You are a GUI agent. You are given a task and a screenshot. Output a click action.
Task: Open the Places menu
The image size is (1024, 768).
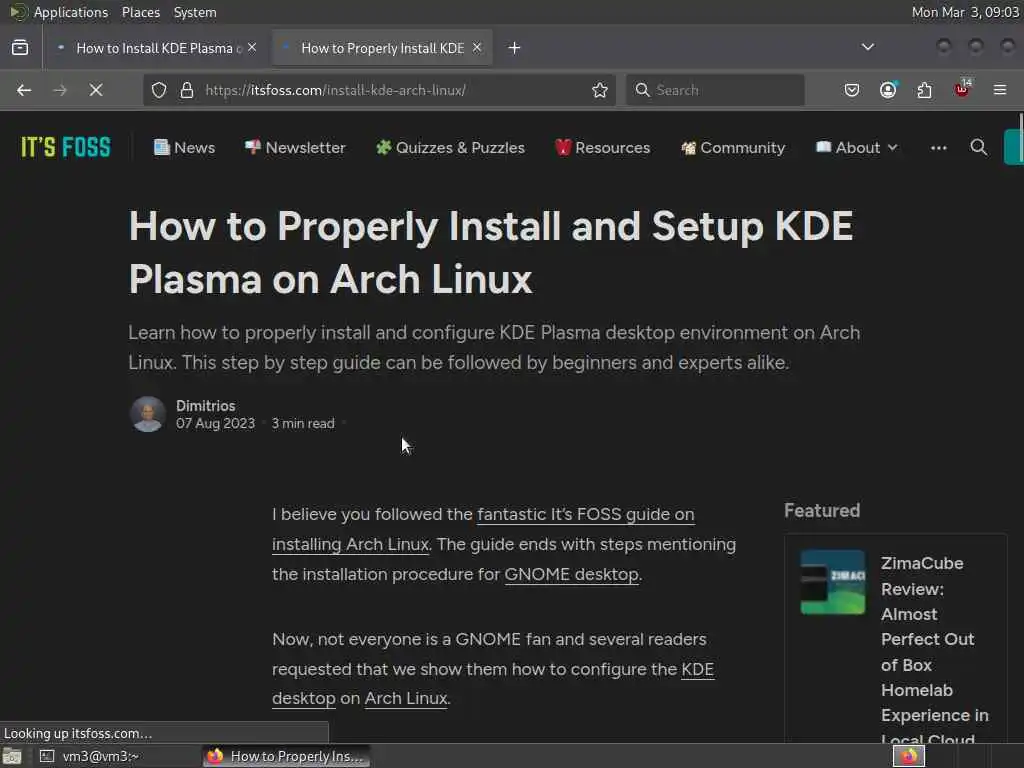tap(140, 12)
